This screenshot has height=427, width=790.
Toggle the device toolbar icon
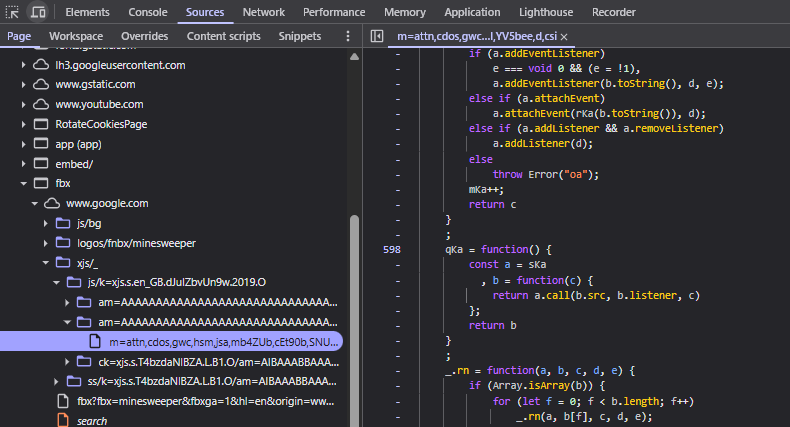[x=38, y=12]
